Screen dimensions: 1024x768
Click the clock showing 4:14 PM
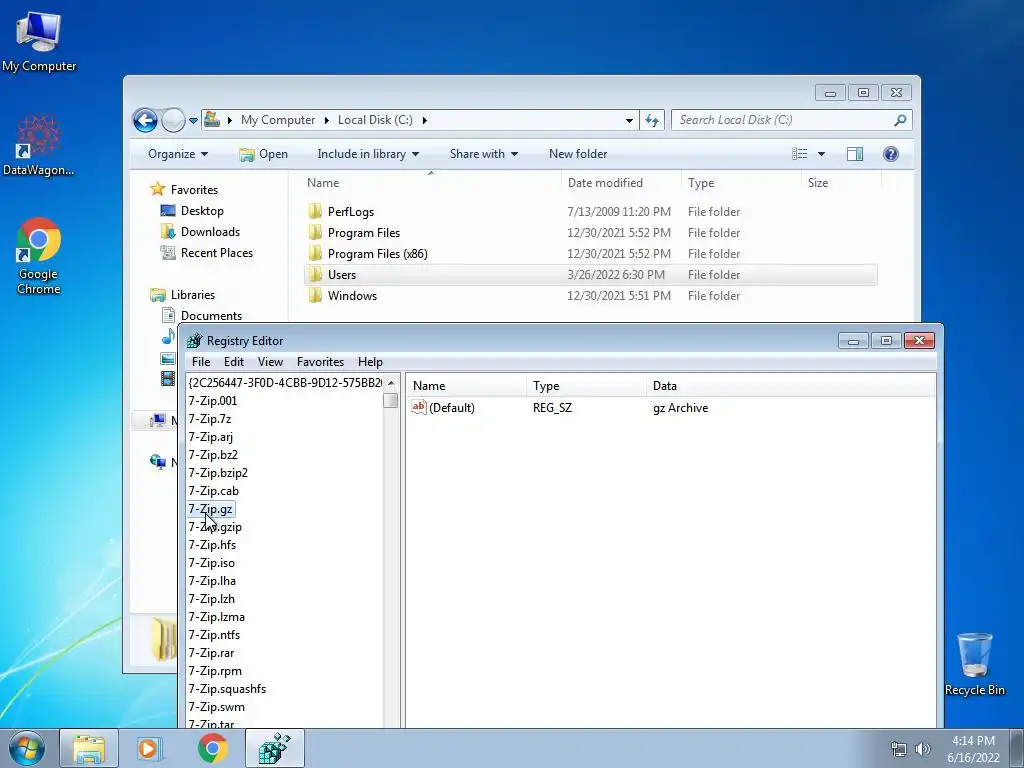coord(973,741)
